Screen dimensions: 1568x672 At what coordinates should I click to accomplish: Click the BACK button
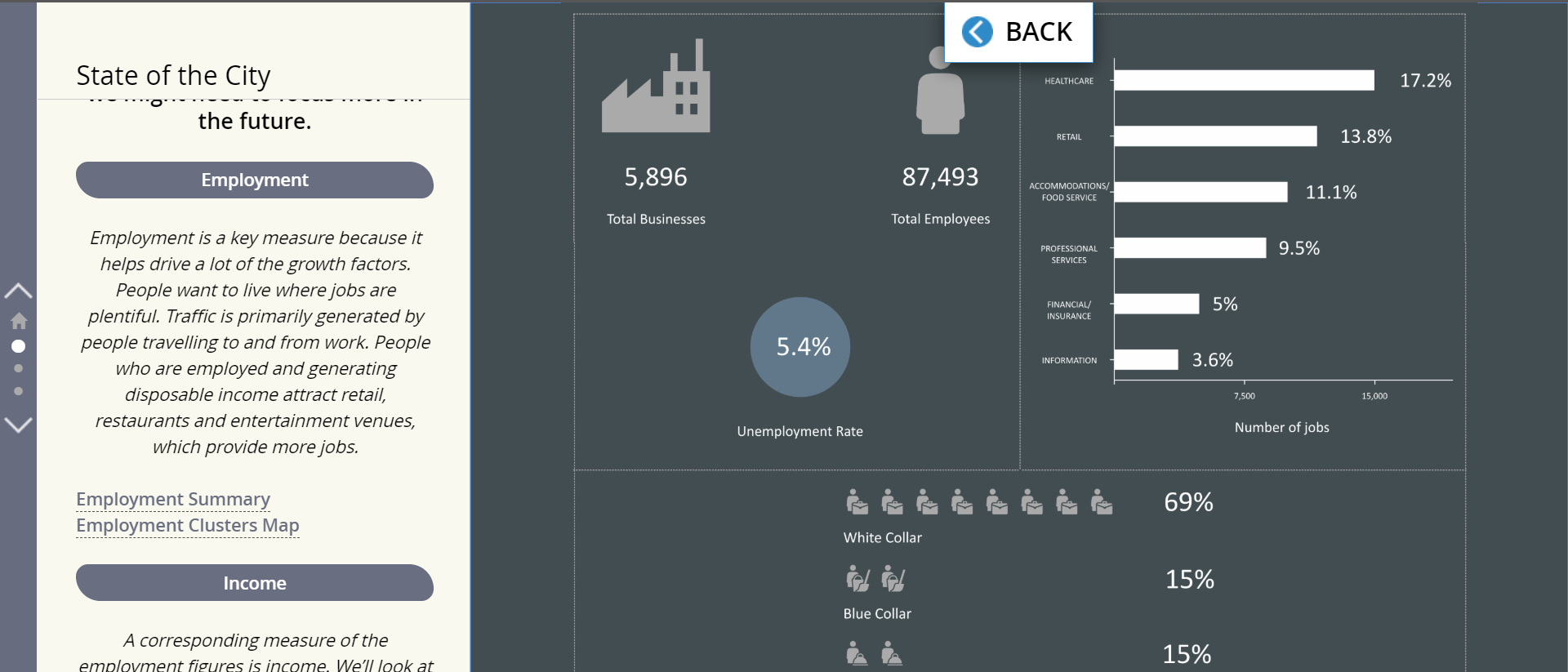(1018, 32)
